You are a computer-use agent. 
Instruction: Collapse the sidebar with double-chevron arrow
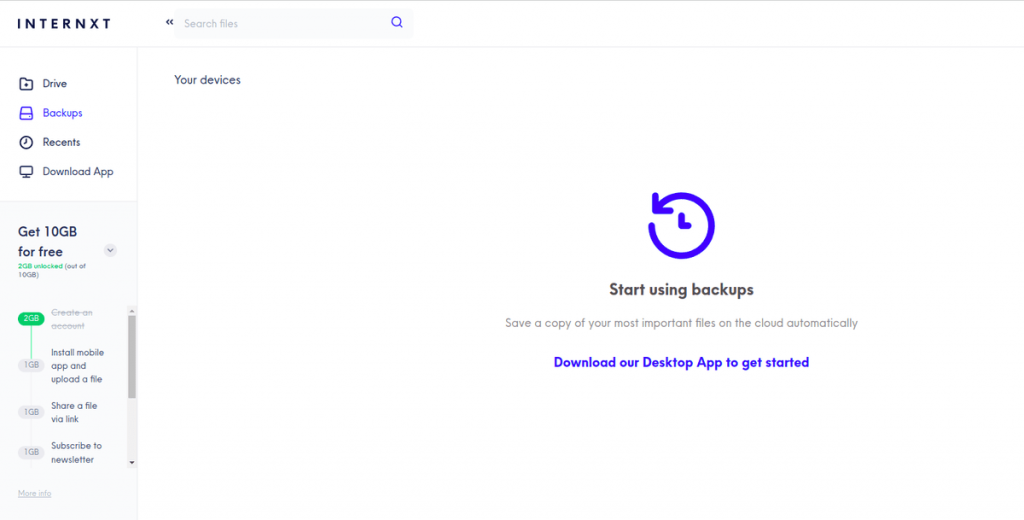click(169, 22)
